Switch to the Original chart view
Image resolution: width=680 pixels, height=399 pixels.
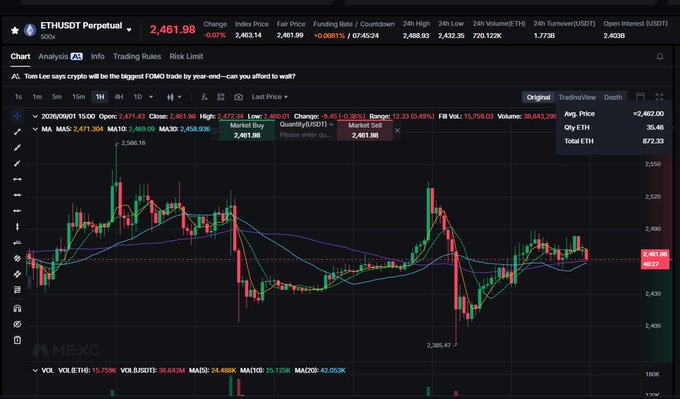click(538, 97)
